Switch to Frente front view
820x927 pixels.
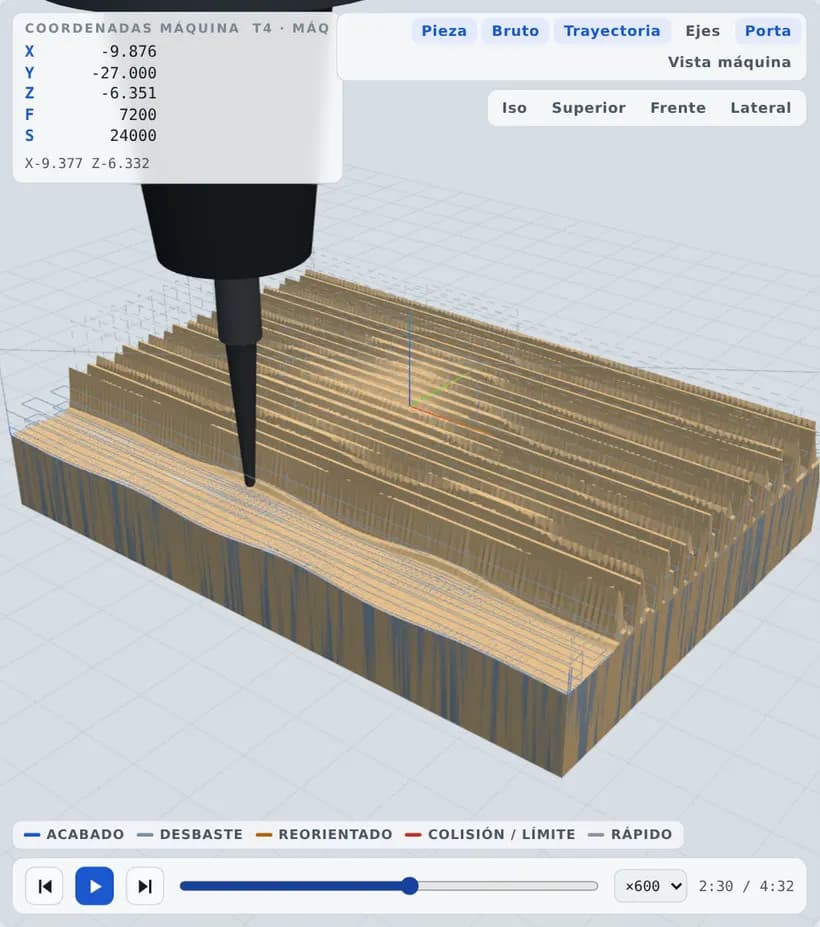[678, 108]
